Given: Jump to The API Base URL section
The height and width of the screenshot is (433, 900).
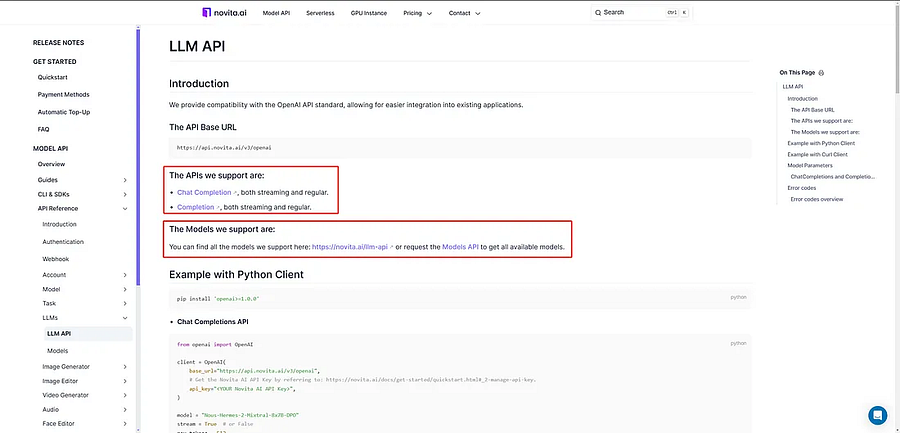Looking at the screenshot, I should (x=813, y=110).
